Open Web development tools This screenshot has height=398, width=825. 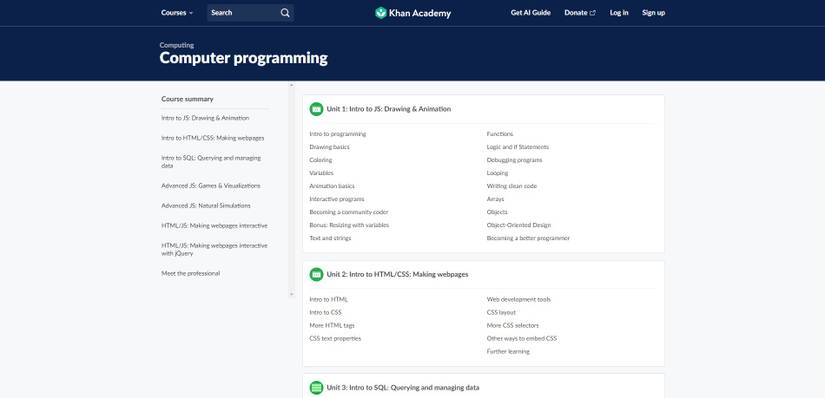[x=519, y=300]
